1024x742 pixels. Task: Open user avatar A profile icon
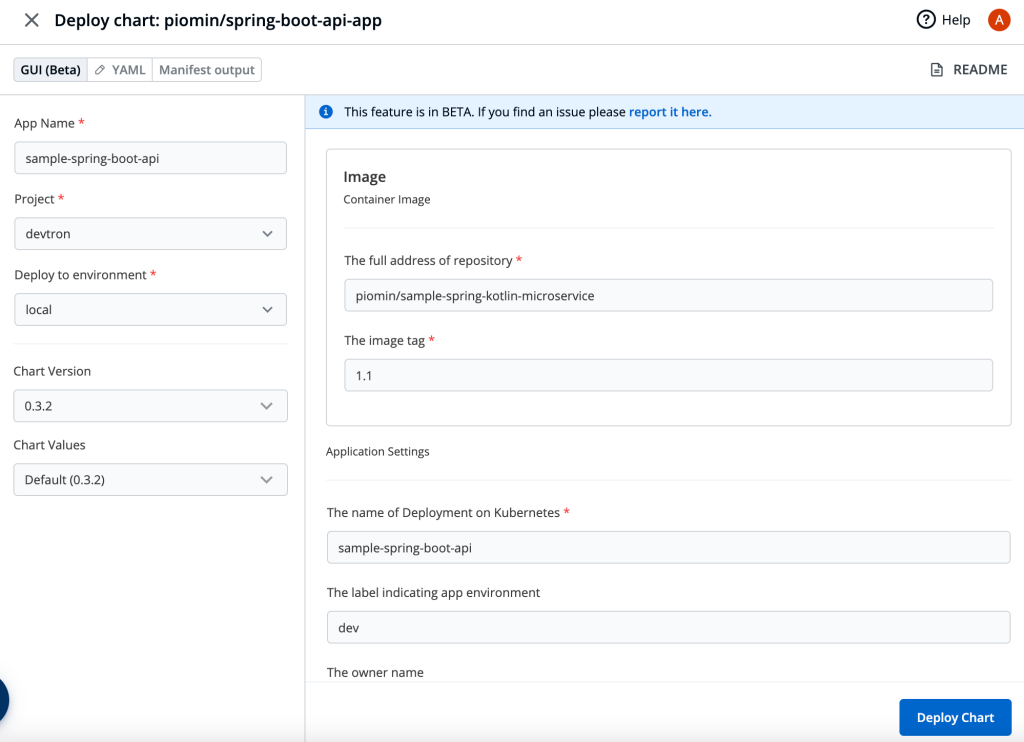(x=999, y=20)
